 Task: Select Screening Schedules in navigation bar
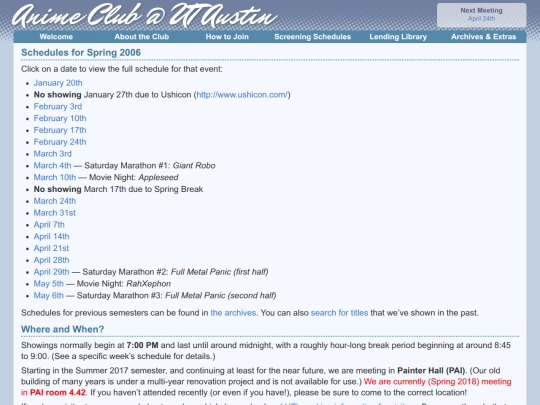[x=312, y=37]
